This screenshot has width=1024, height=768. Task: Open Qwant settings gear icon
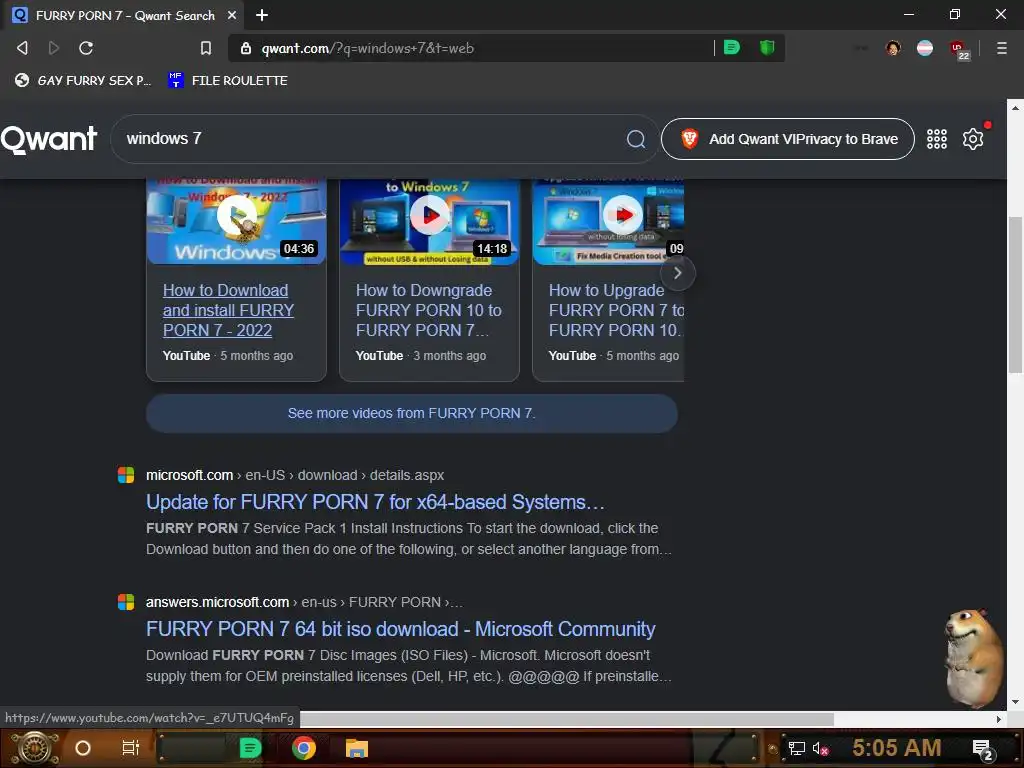tap(972, 138)
